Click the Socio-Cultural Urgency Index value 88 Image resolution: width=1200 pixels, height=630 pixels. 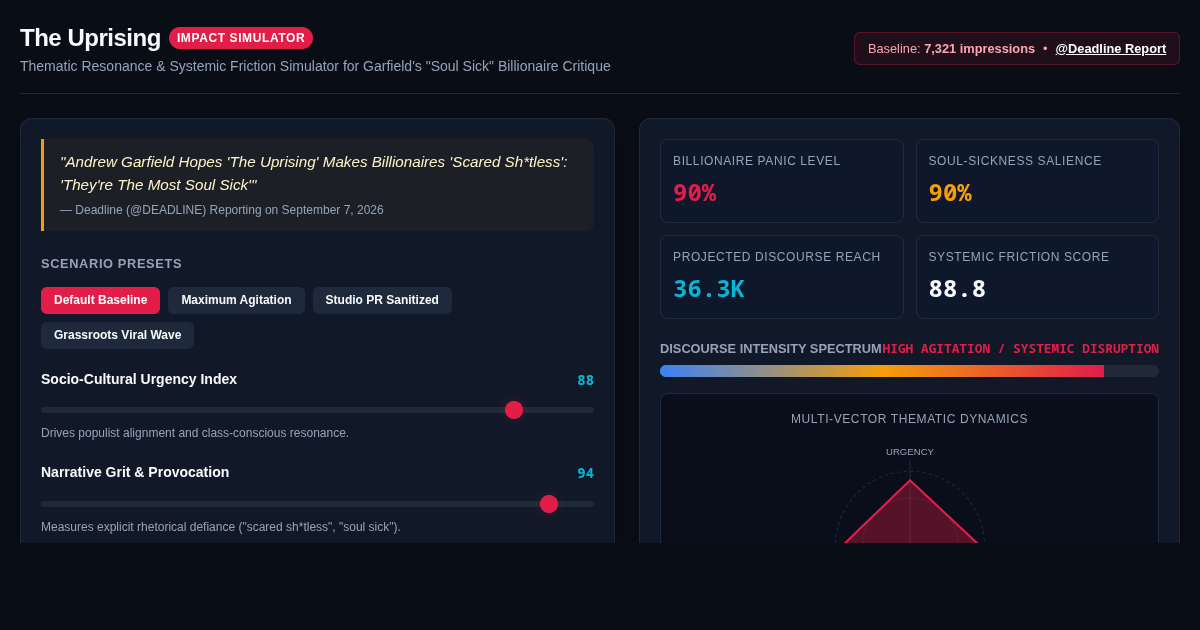585,380
